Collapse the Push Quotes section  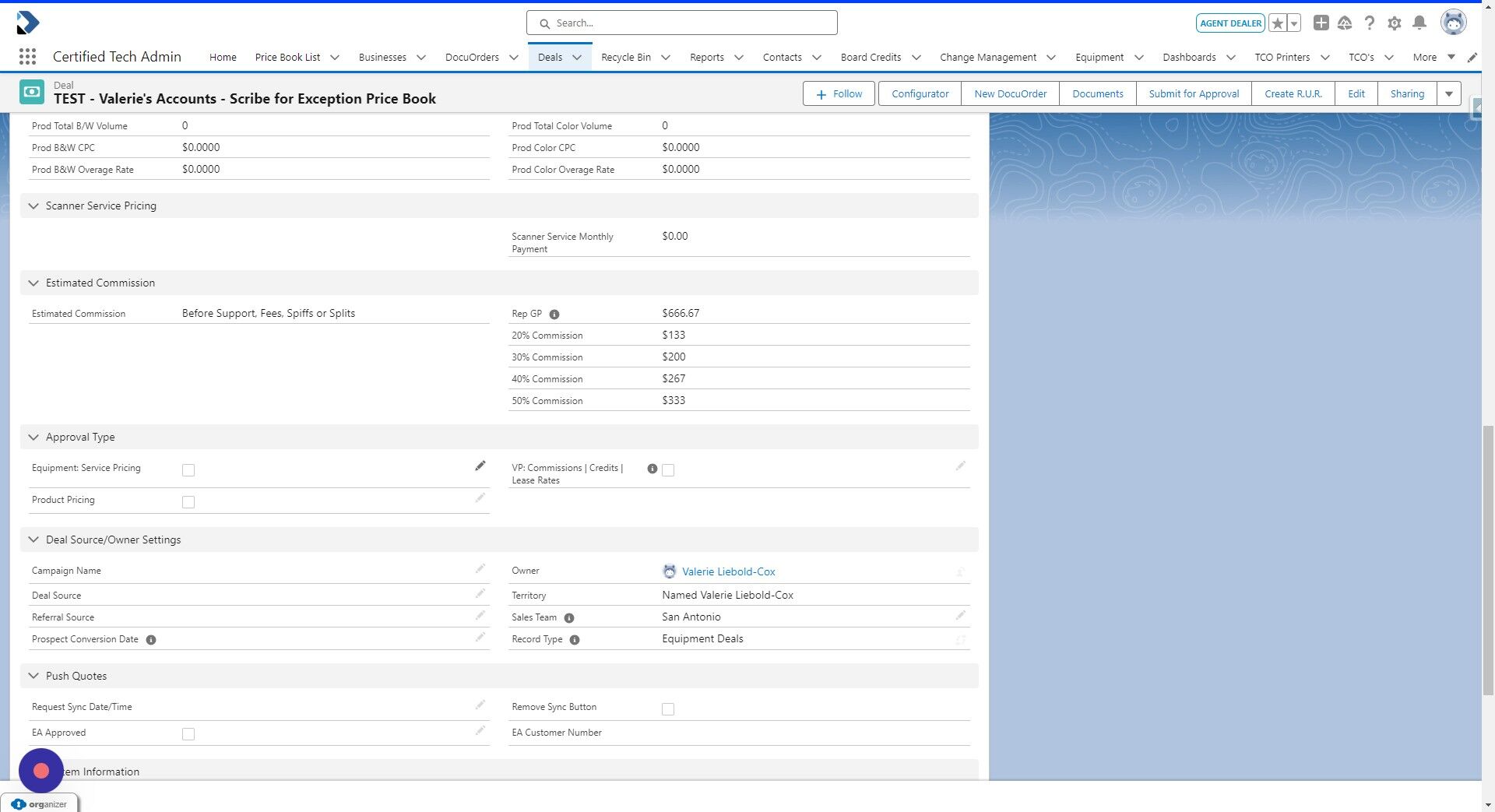pyautogui.click(x=33, y=676)
